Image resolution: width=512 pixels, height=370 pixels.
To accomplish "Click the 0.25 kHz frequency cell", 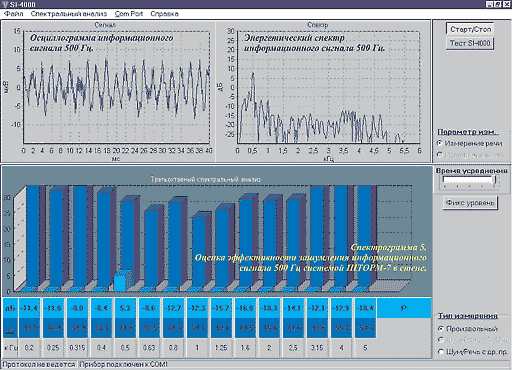I will (x=53, y=348).
